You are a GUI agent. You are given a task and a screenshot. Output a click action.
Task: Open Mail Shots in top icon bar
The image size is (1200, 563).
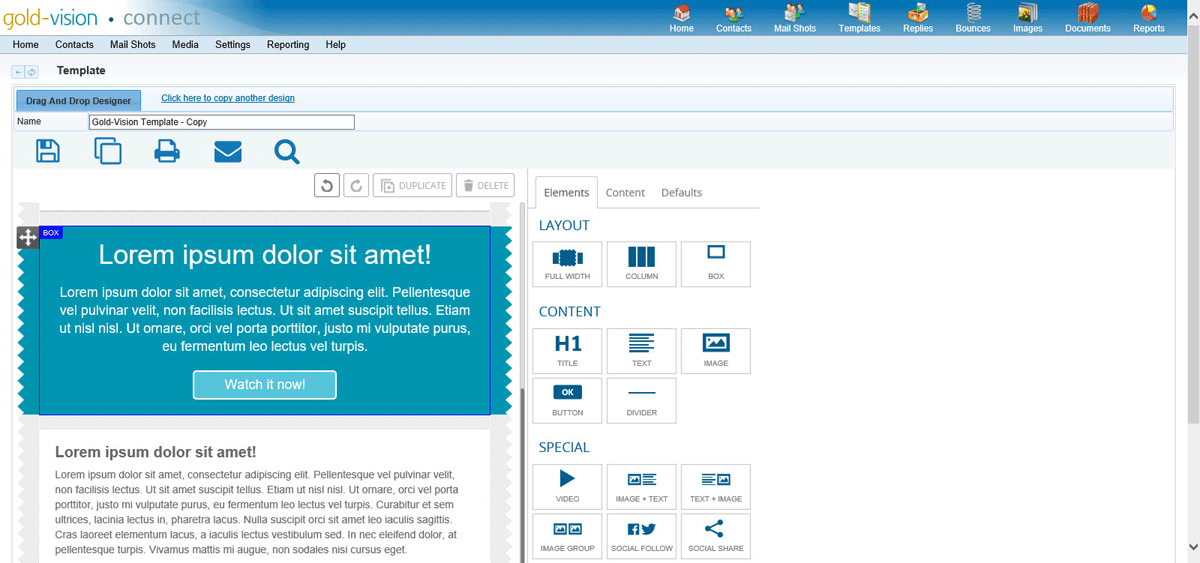tap(795, 18)
